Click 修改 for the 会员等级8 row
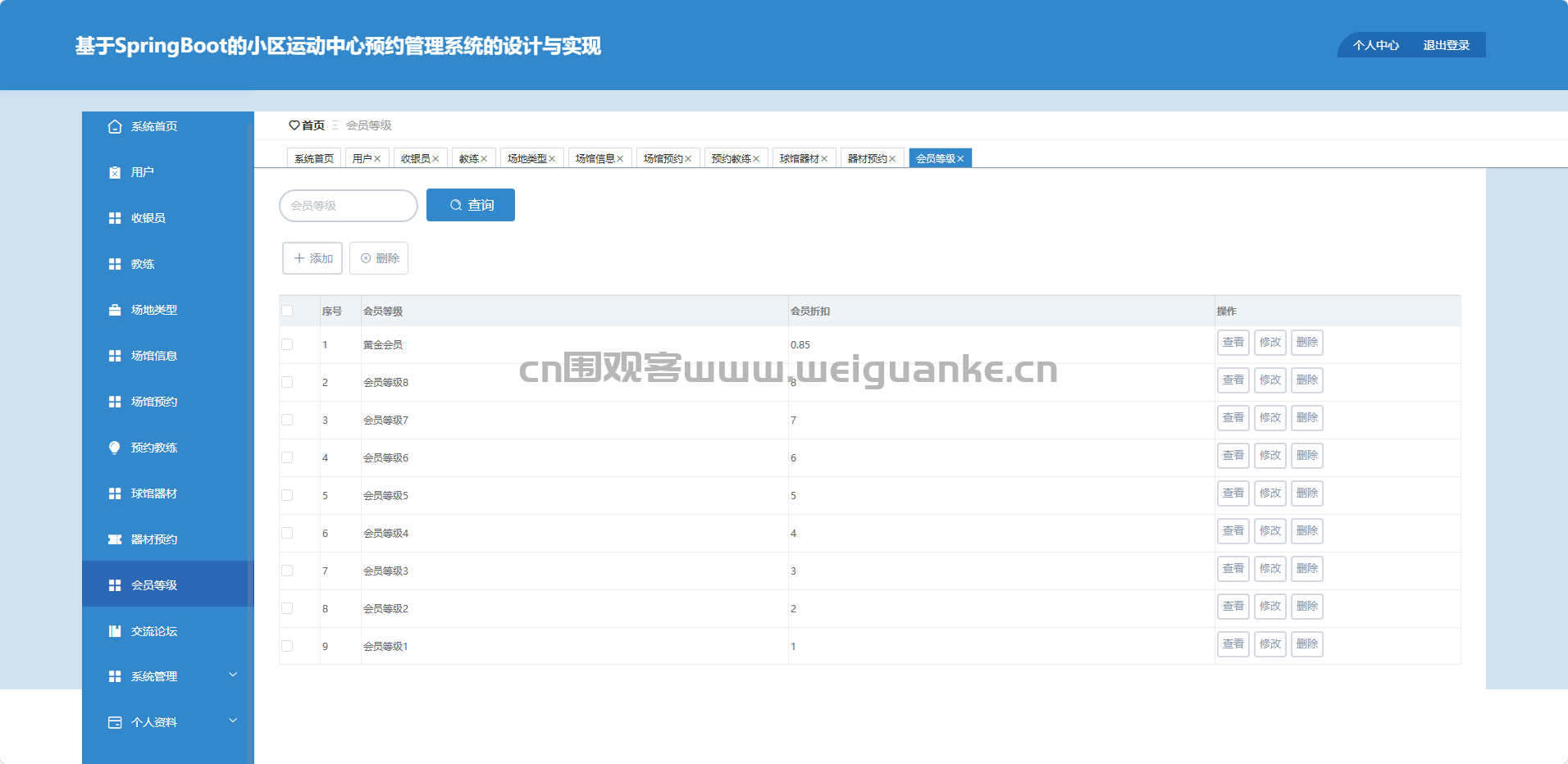1568x764 pixels. 1270,380
